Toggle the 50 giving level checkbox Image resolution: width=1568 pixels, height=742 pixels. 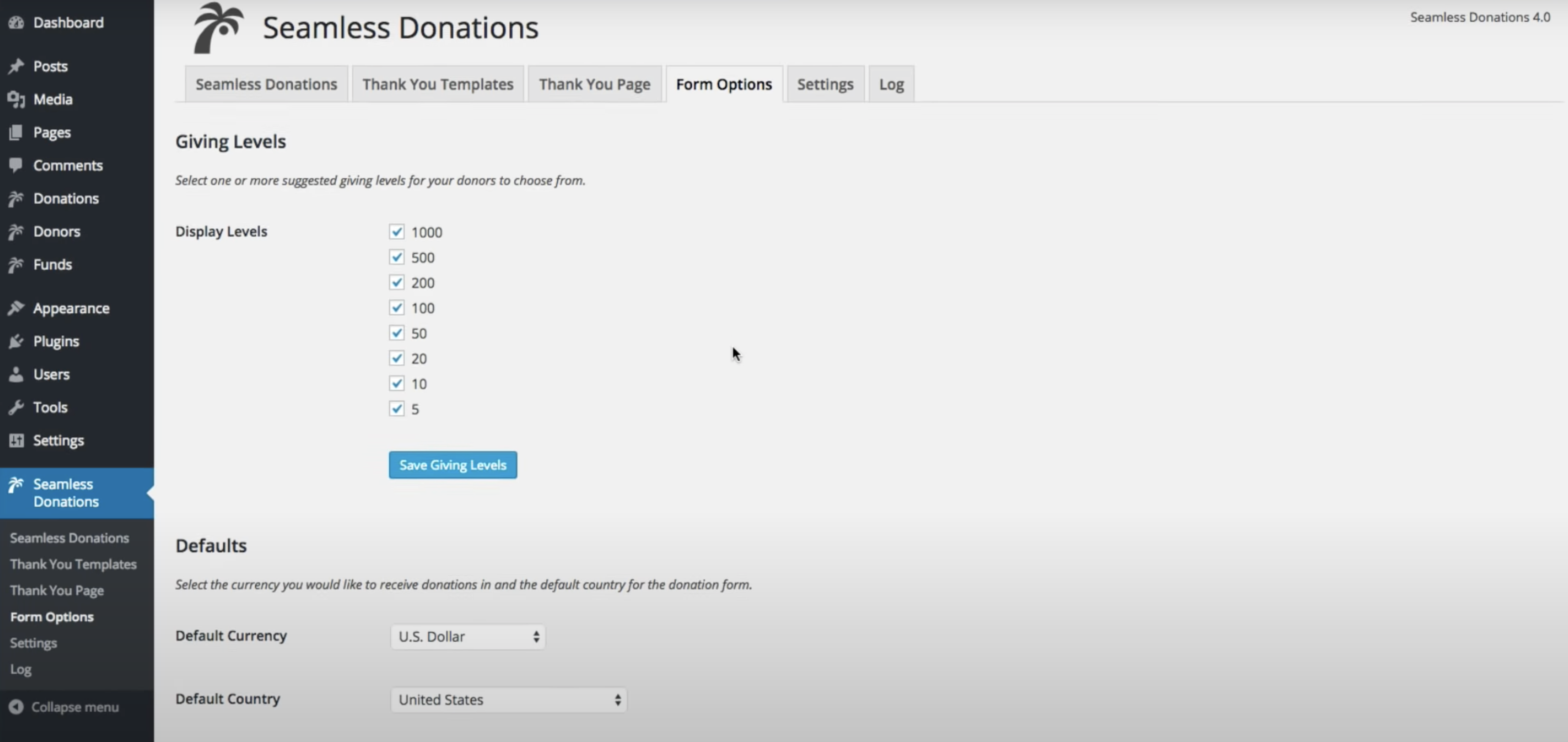tap(397, 333)
